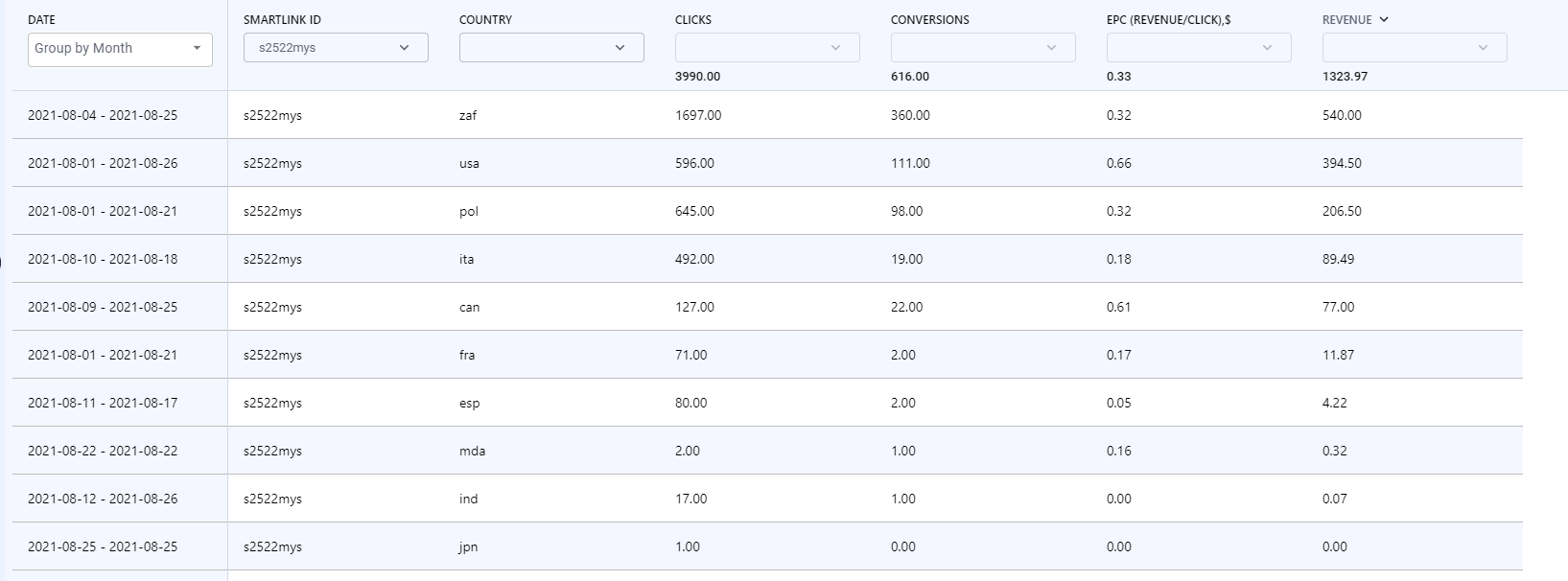Viewport: 1568px width, 581px height.
Task: Open the Group by Month dropdown
Action: click(120, 48)
